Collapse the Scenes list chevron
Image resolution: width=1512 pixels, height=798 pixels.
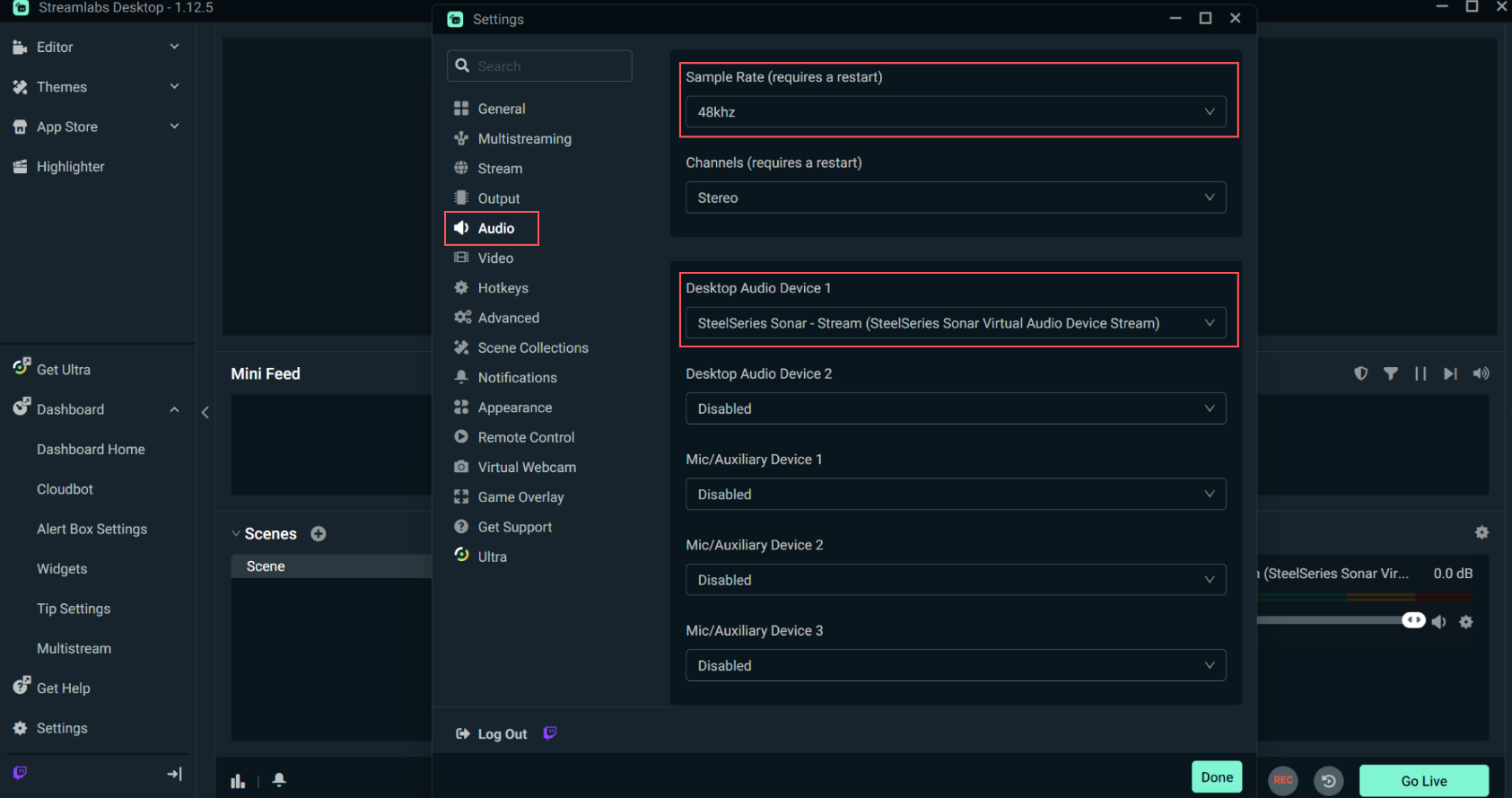(x=236, y=534)
